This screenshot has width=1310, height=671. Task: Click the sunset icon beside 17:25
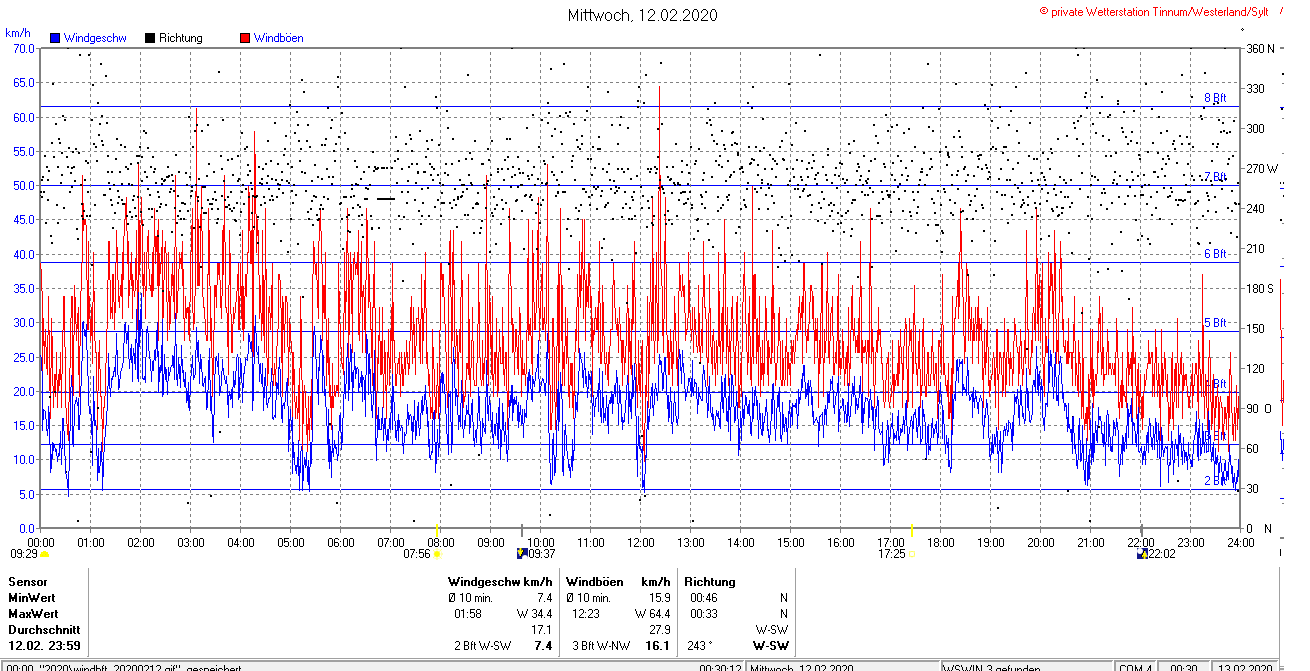(912, 553)
